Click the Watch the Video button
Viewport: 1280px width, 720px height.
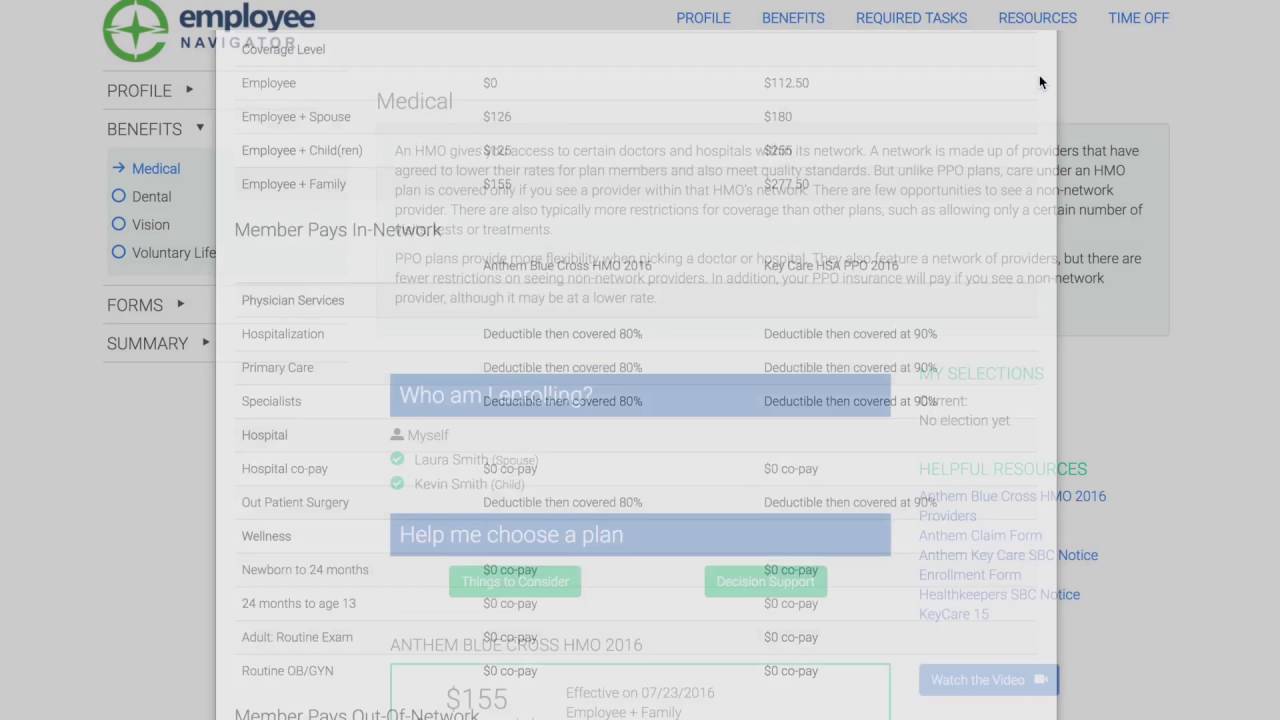coord(988,680)
